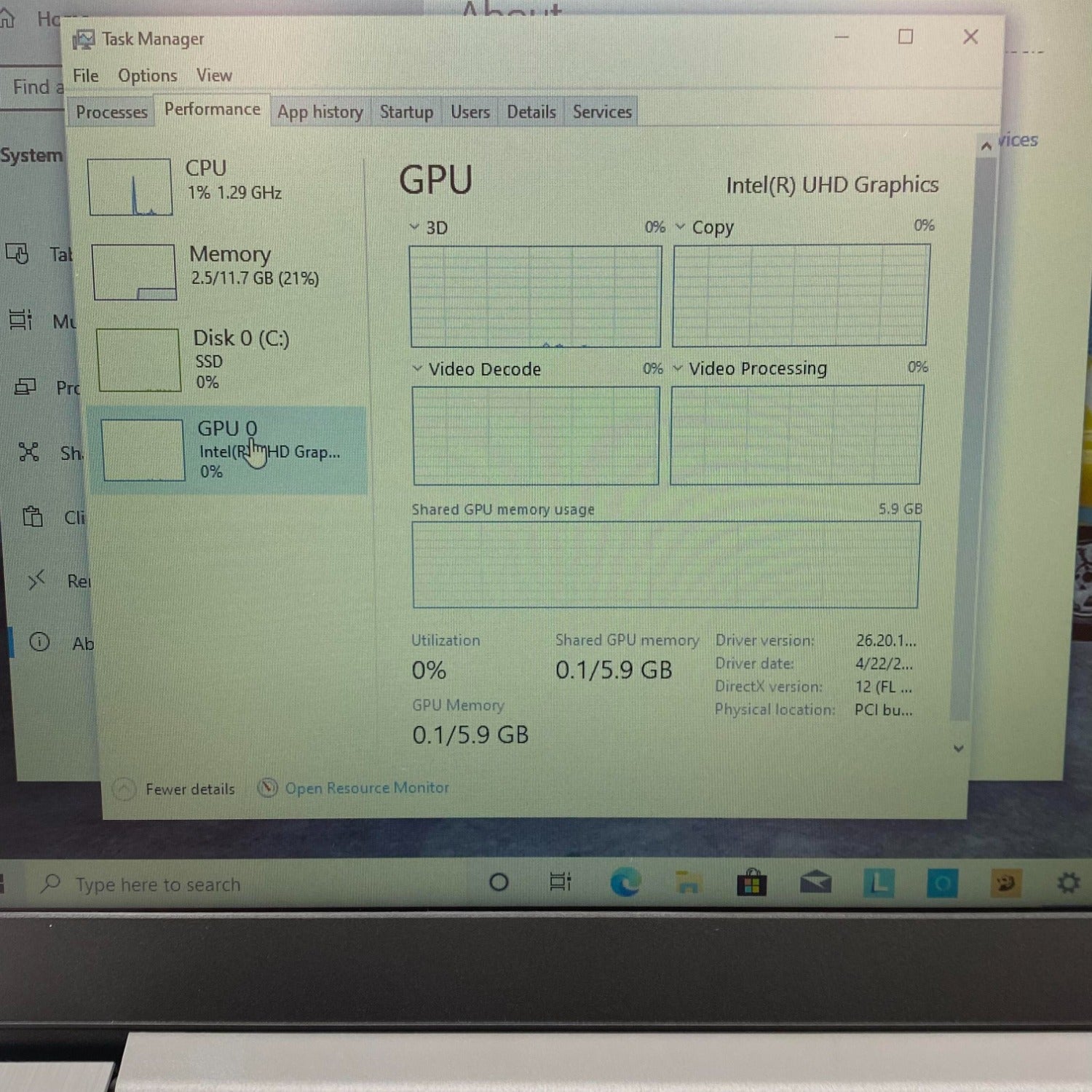This screenshot has width=1092, height=1092.
Task: Expand the 3D graph engine dropdown
Action: coord(414,227)
